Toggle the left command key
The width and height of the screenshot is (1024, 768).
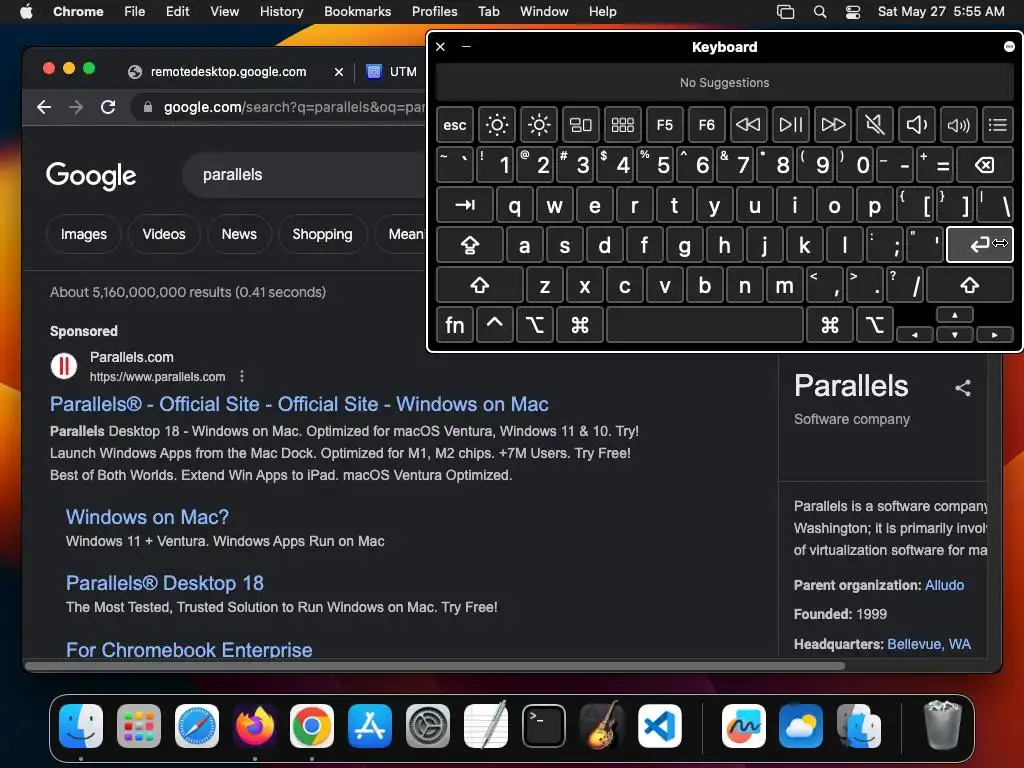point(579,325)
